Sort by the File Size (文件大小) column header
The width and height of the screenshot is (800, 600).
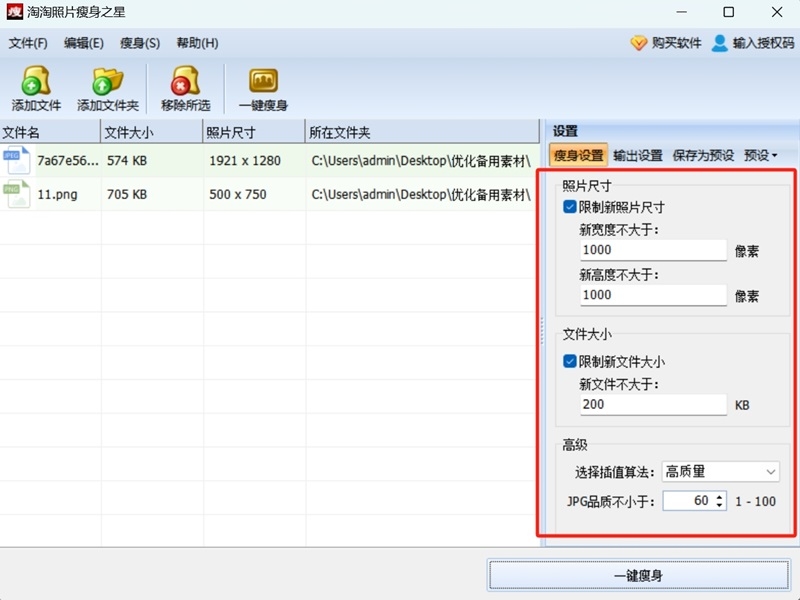click(x=152, y=133)
